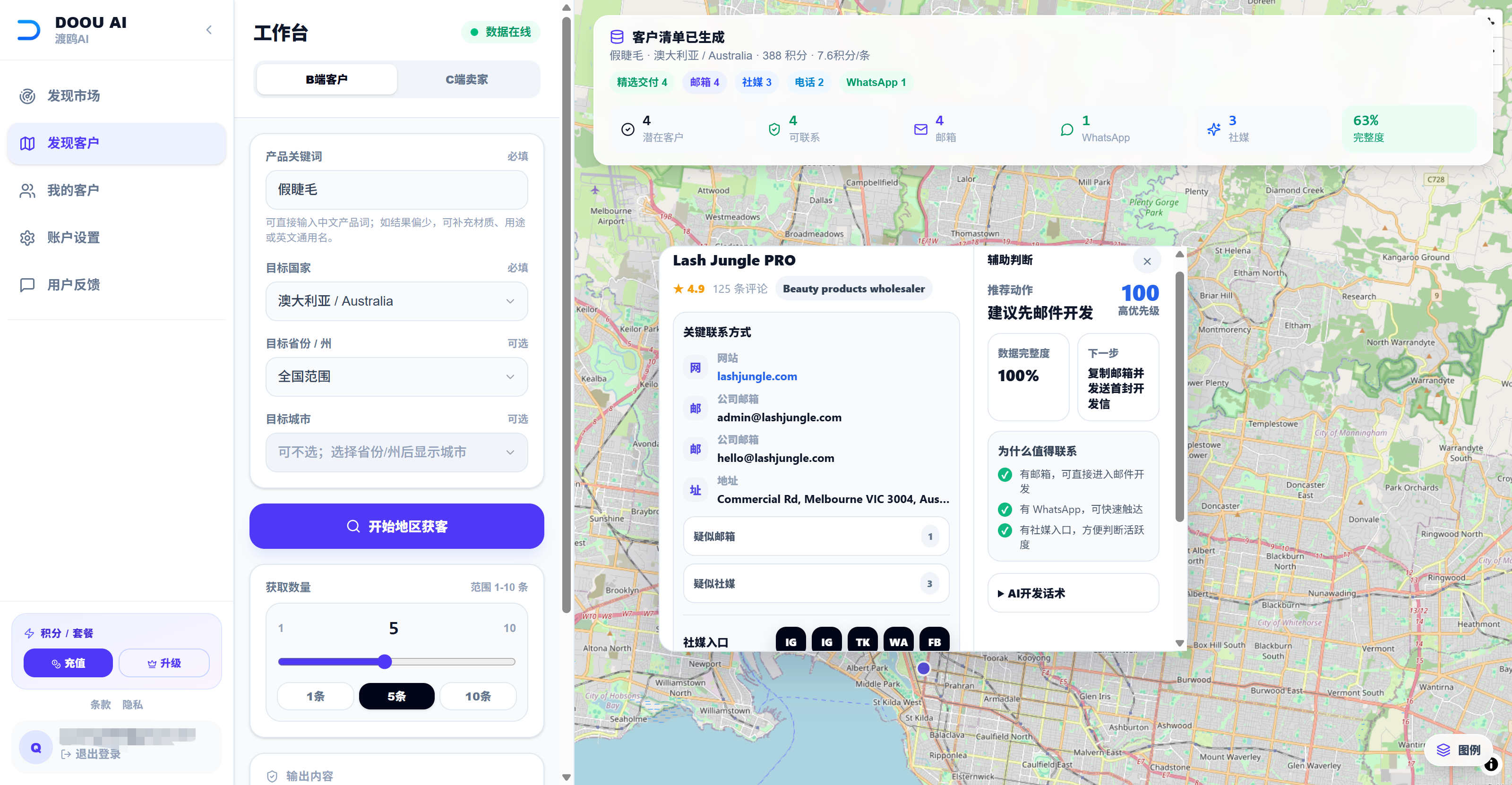Click the 升级 upgrade button

point(164,663)
